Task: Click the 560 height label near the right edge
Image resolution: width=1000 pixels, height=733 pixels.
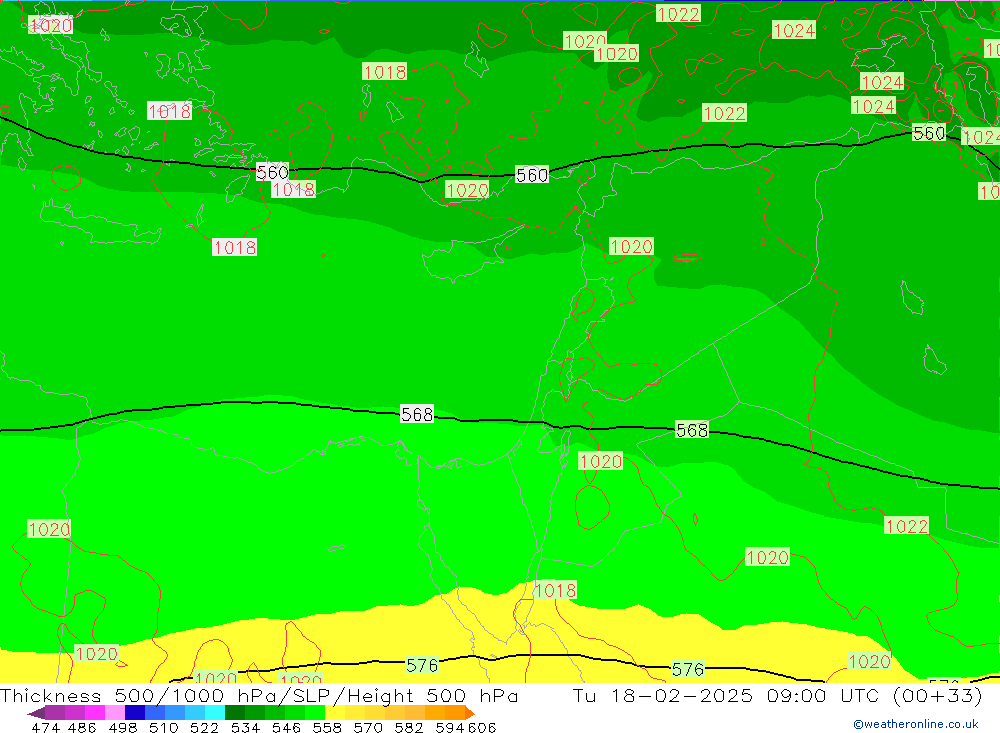Action: [x=929, y=133]
